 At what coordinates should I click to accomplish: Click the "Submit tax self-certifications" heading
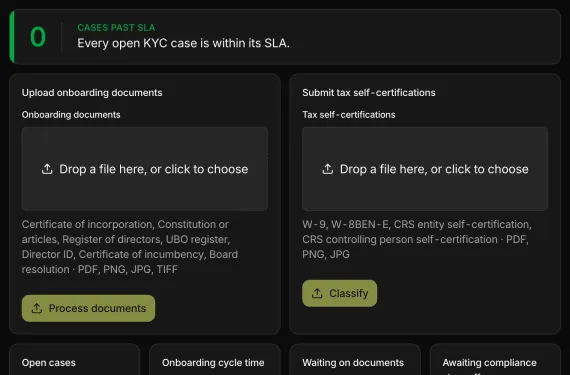369,93
